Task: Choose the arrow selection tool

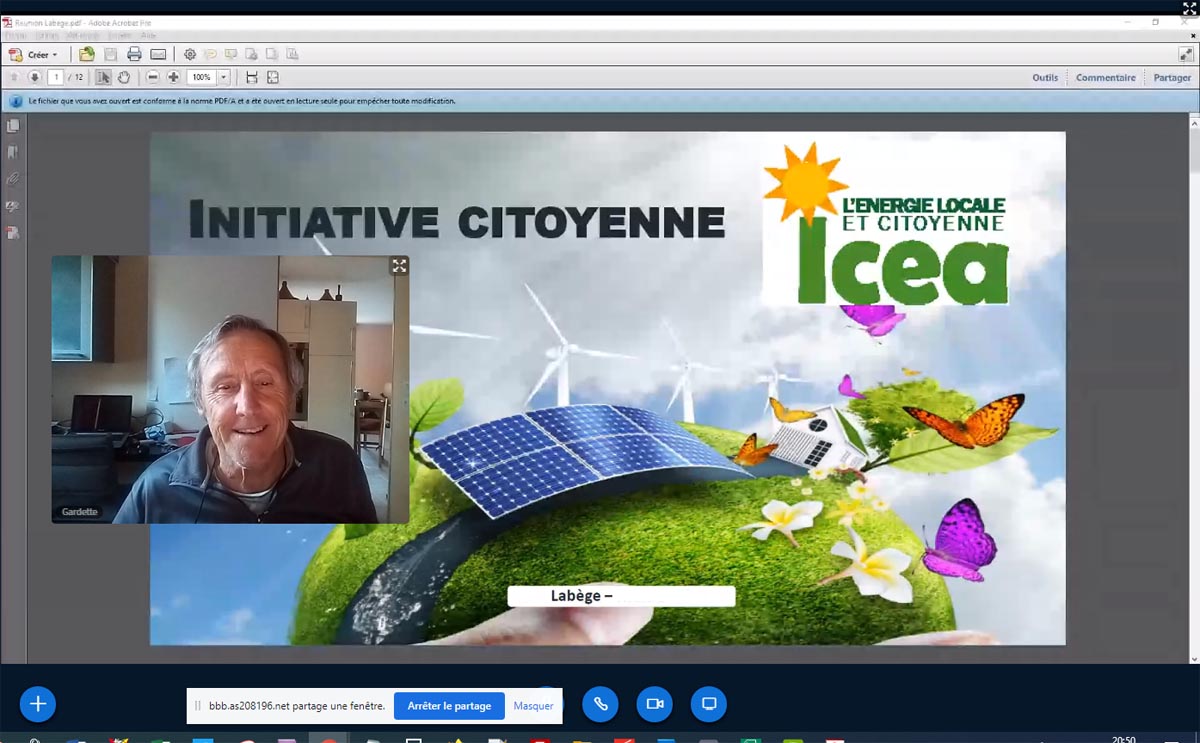Action: coord(103,77)
